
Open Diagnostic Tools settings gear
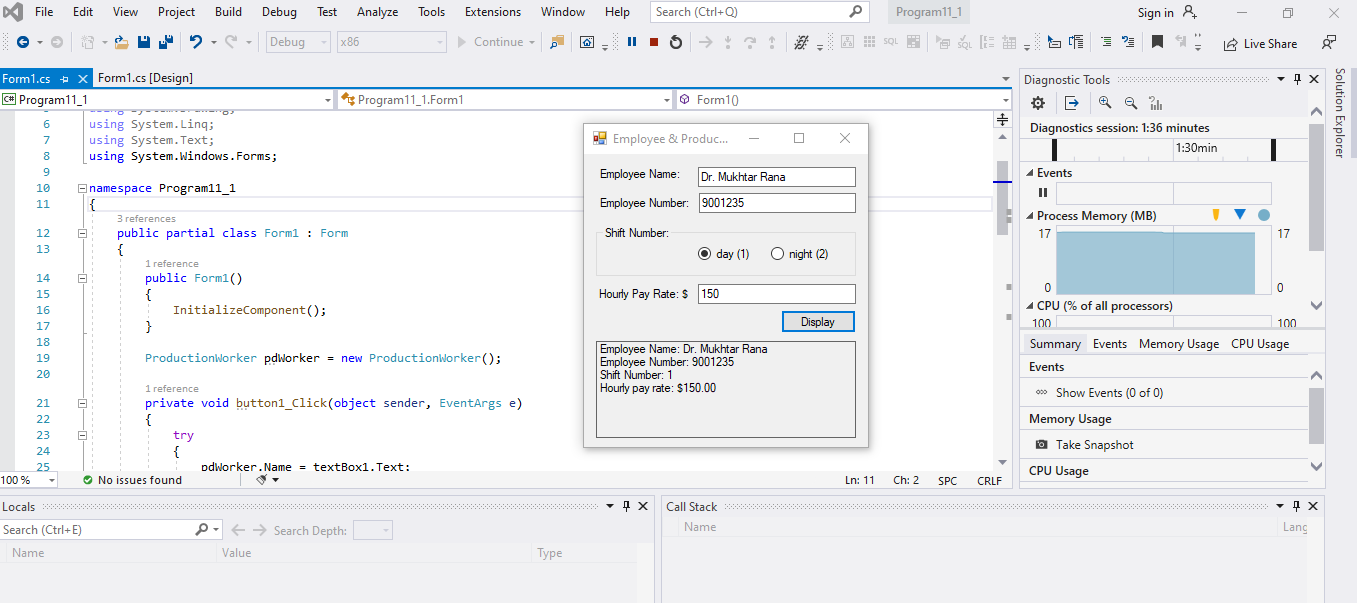tap(1038, 103)
